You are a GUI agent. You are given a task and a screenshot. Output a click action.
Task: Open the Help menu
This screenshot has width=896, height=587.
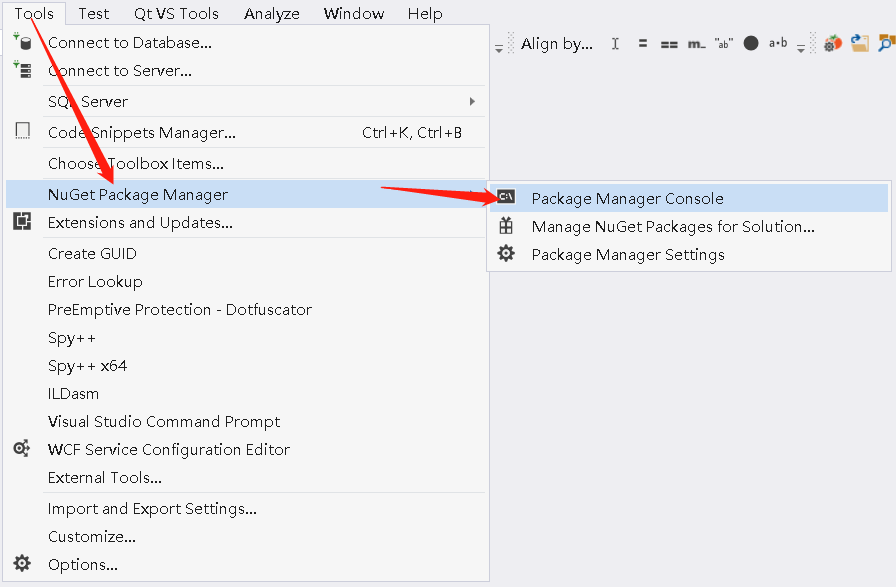[x=425, y=13]
